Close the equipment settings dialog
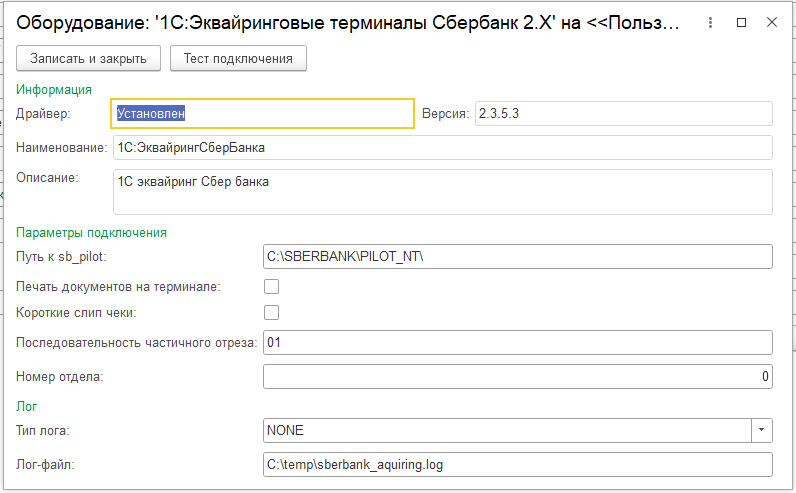 click(x=773, y=21)
